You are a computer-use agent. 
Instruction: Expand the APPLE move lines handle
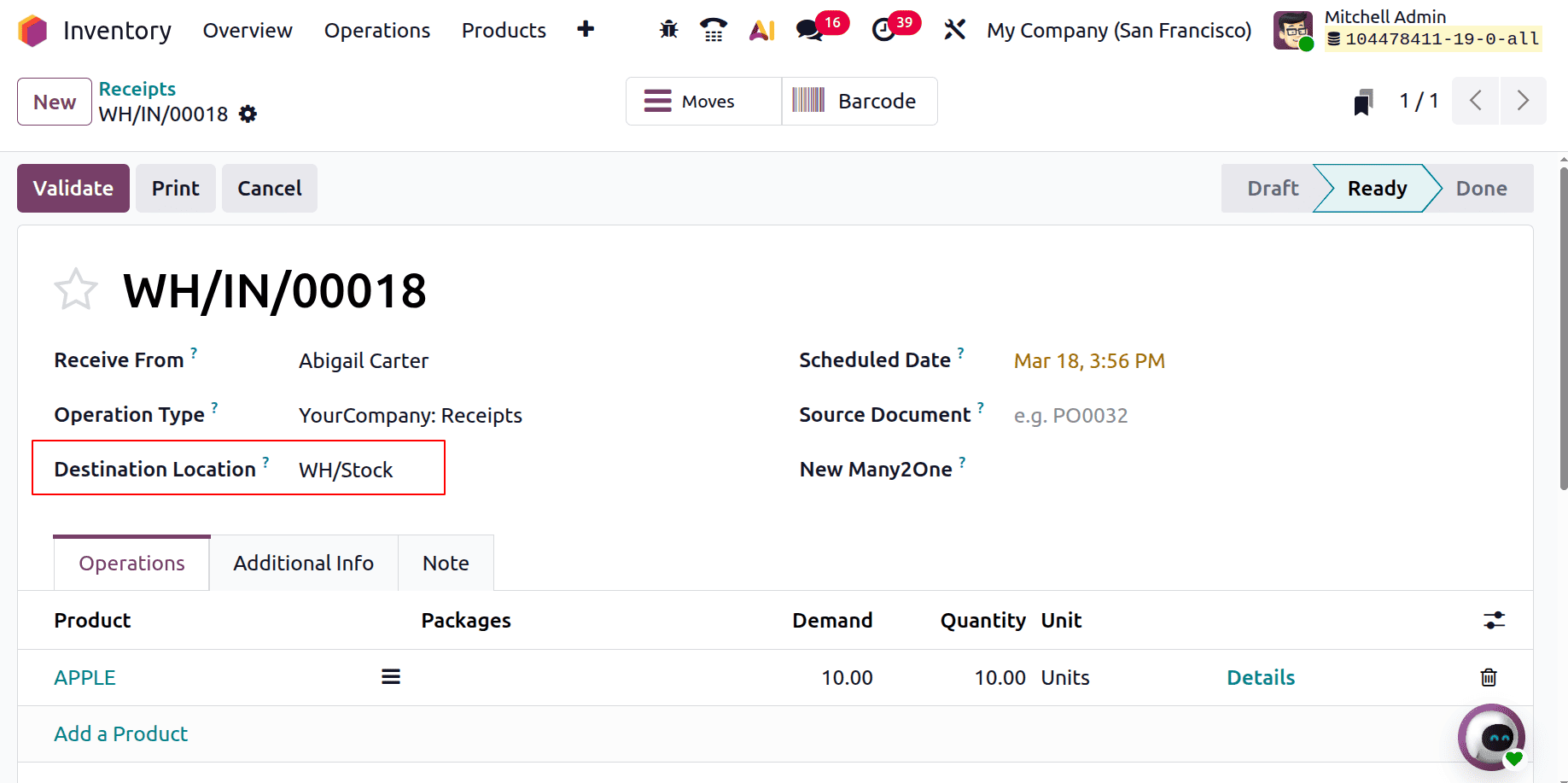[391, 675]
